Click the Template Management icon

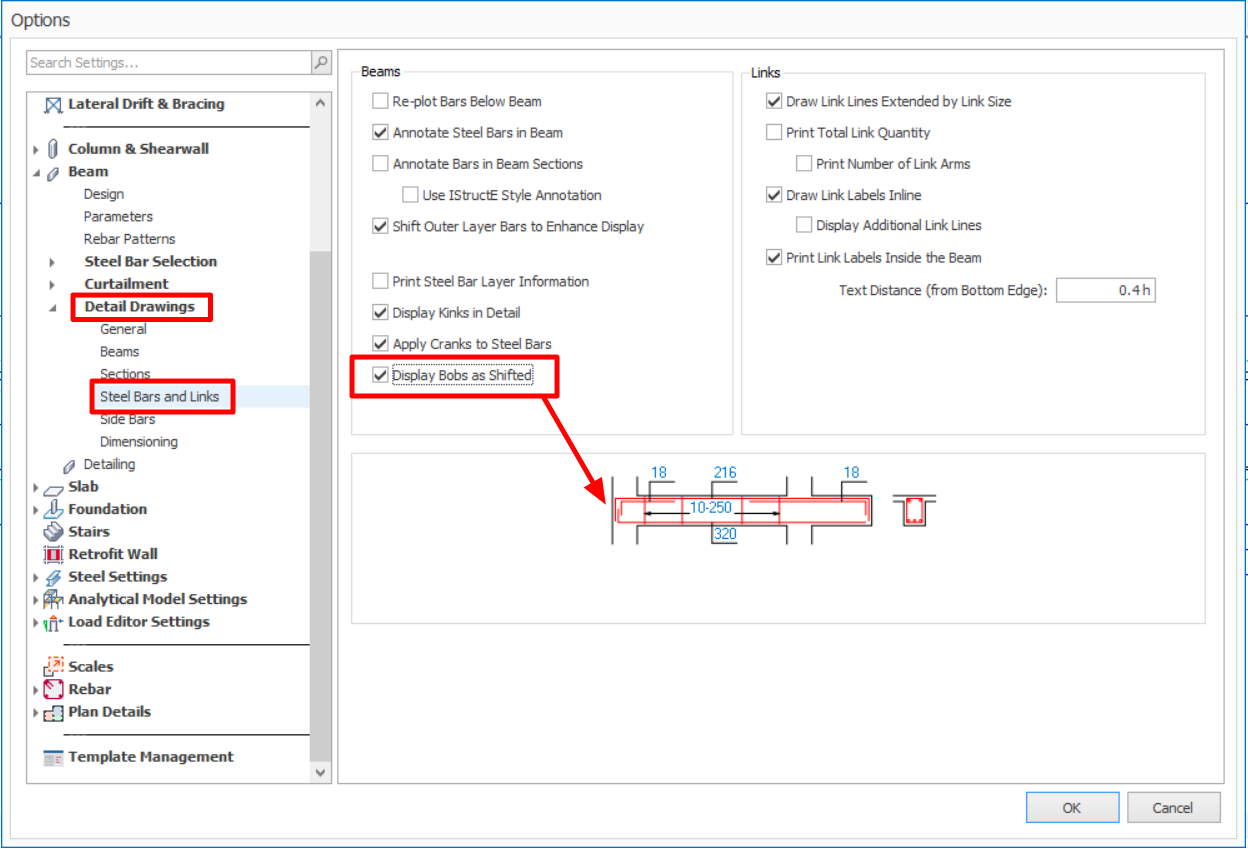coord(54,757)
